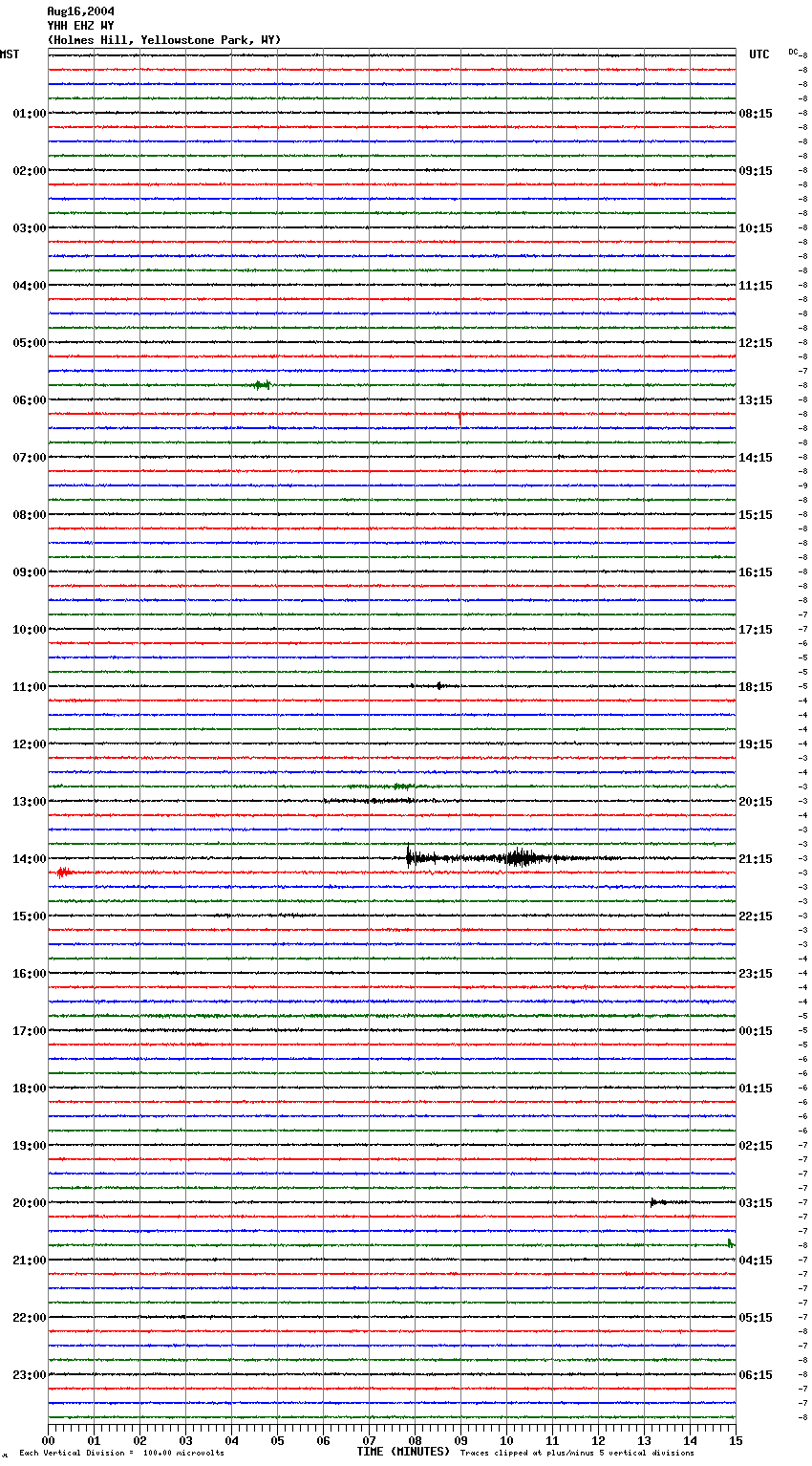Select the MST hour label '19:00'

pyautogui.click(x=30, y=1146)
